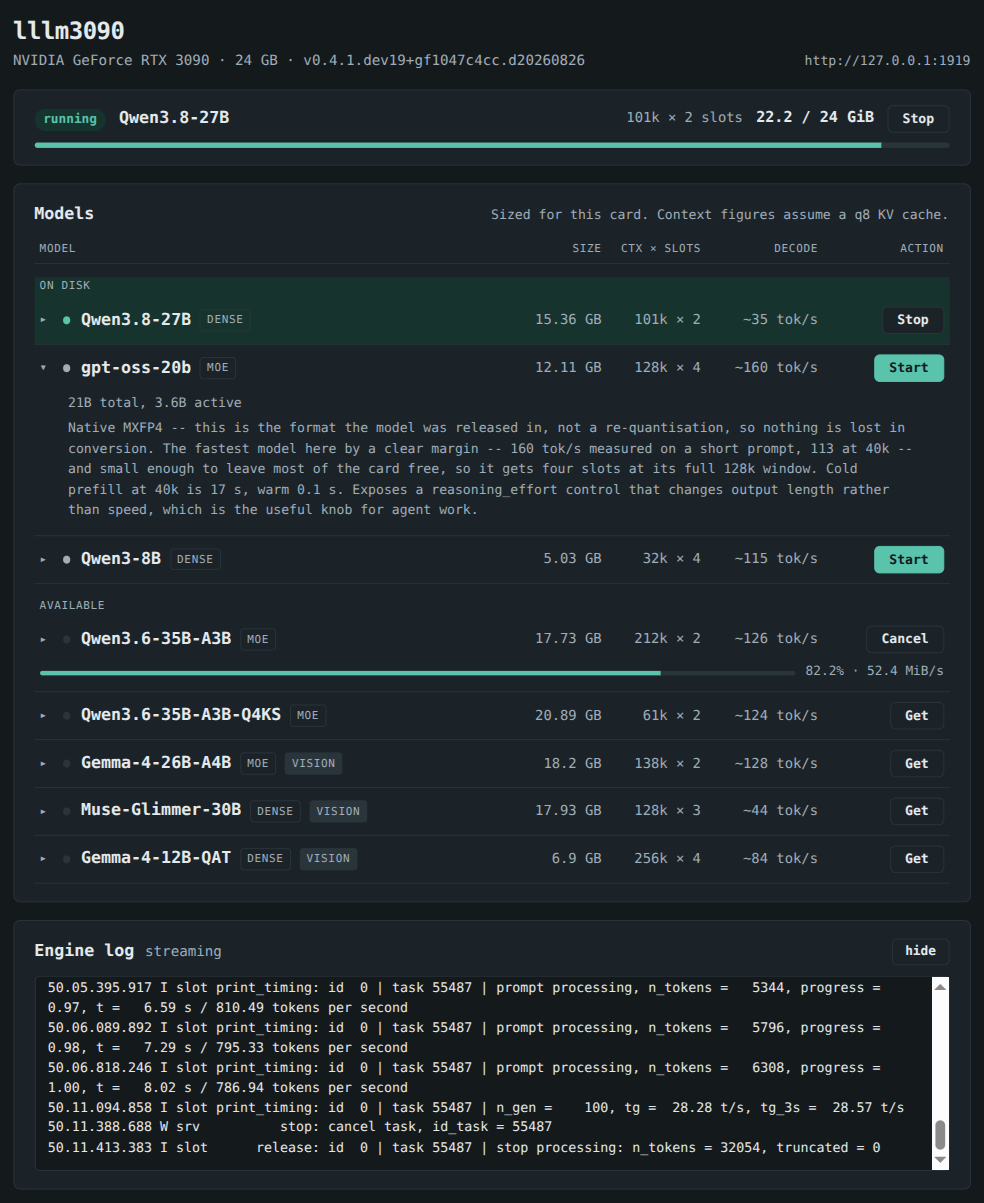
Task: Click the MOE tag on gpt-oss-20b
Action: click(218, 368)
